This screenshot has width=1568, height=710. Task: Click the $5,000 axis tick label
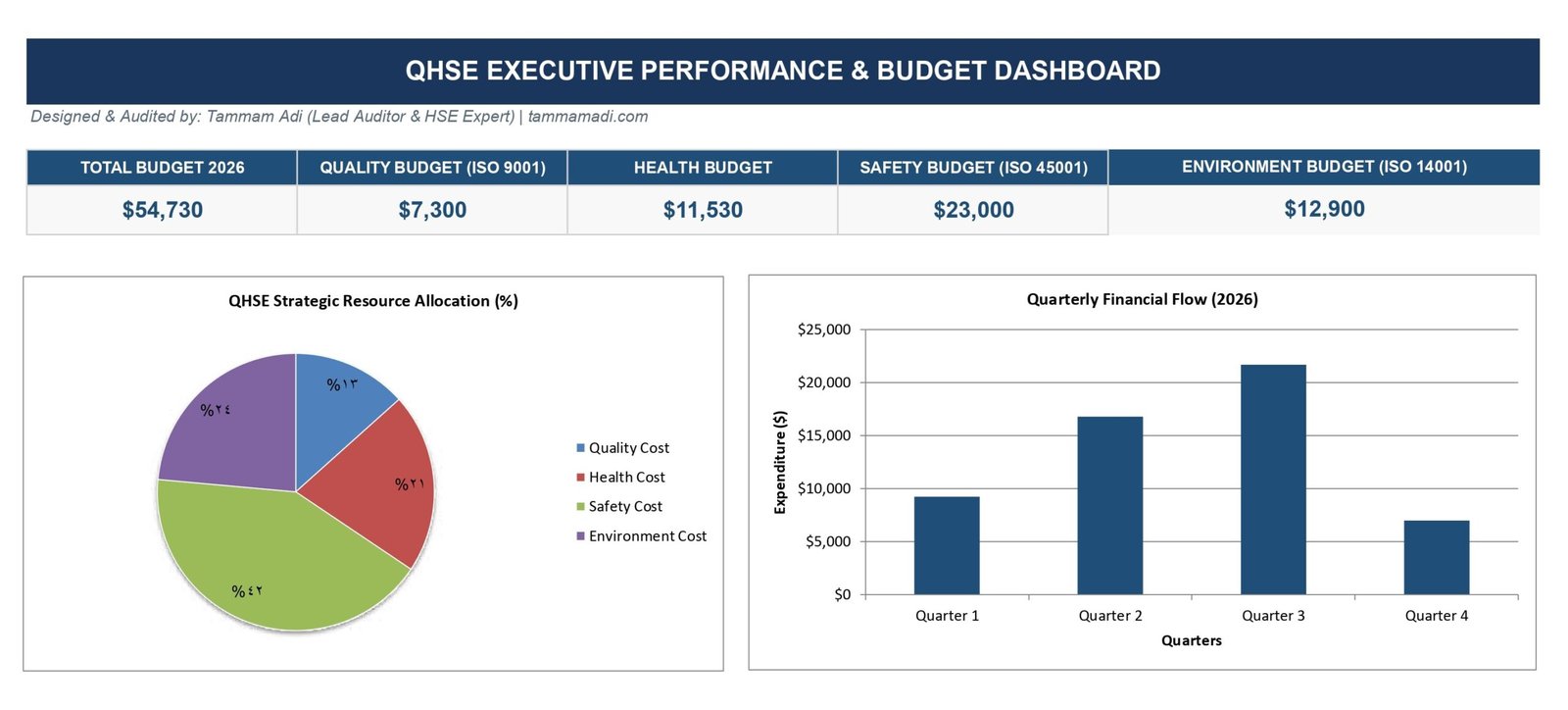pyautogui.click(x=828, y=541)
